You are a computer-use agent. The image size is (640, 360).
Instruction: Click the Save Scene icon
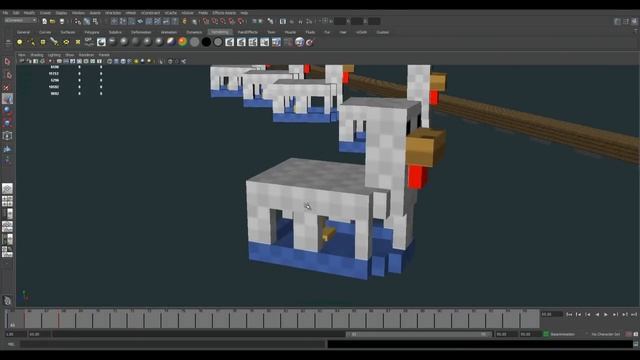coord(62,21)
